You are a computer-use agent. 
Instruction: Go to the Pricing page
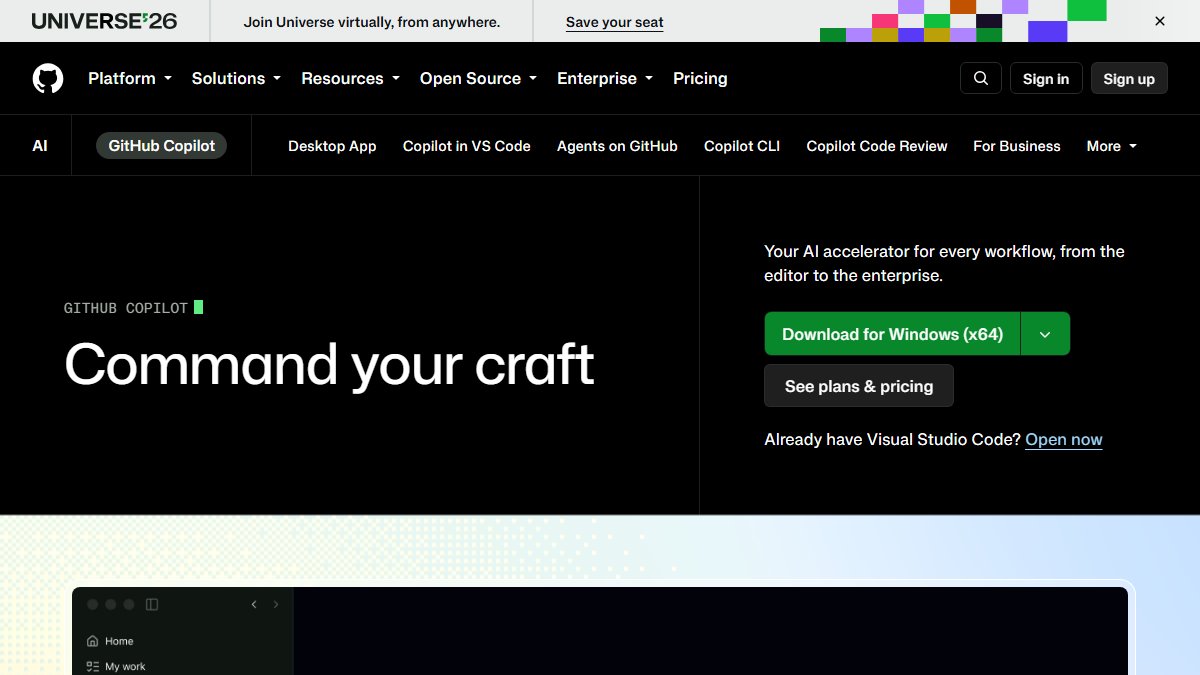point(700,78)
